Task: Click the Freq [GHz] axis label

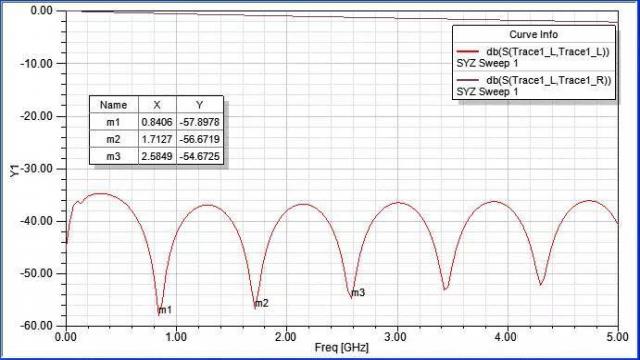Action: pyautogui.click(x=342, y=348)
